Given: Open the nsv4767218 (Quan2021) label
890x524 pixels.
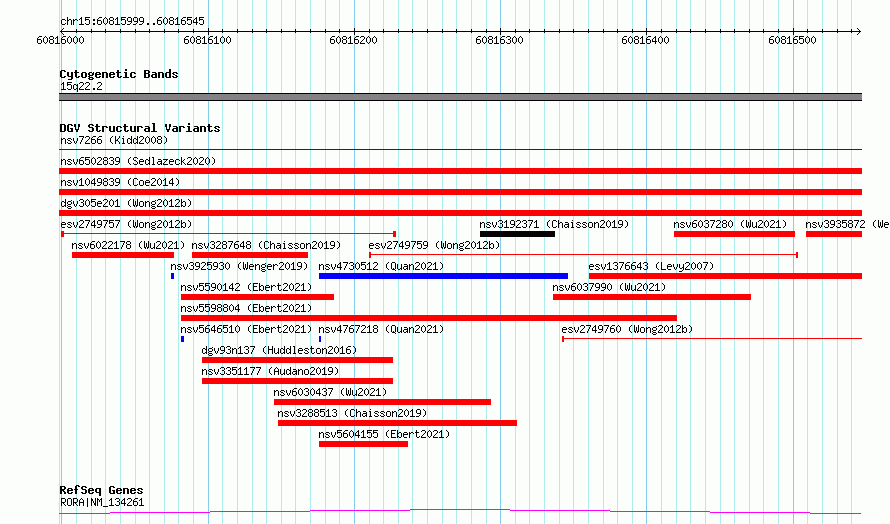Looking at the screenshot, I should point(381,329).
